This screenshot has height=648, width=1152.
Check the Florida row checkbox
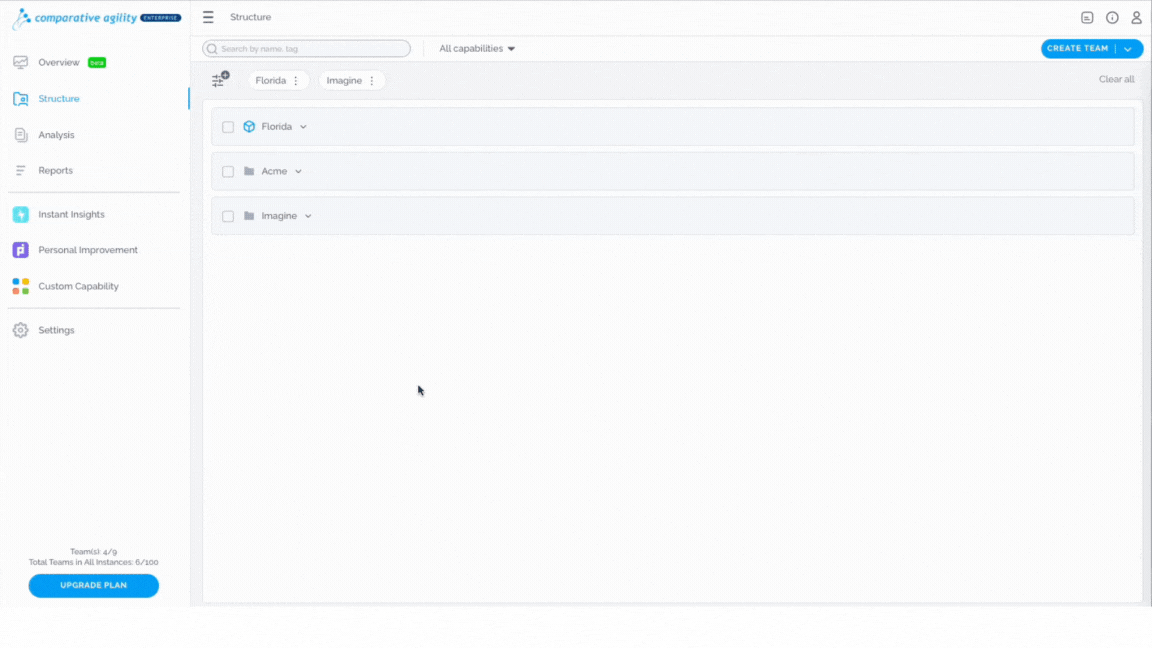click(x=228, y=127)
